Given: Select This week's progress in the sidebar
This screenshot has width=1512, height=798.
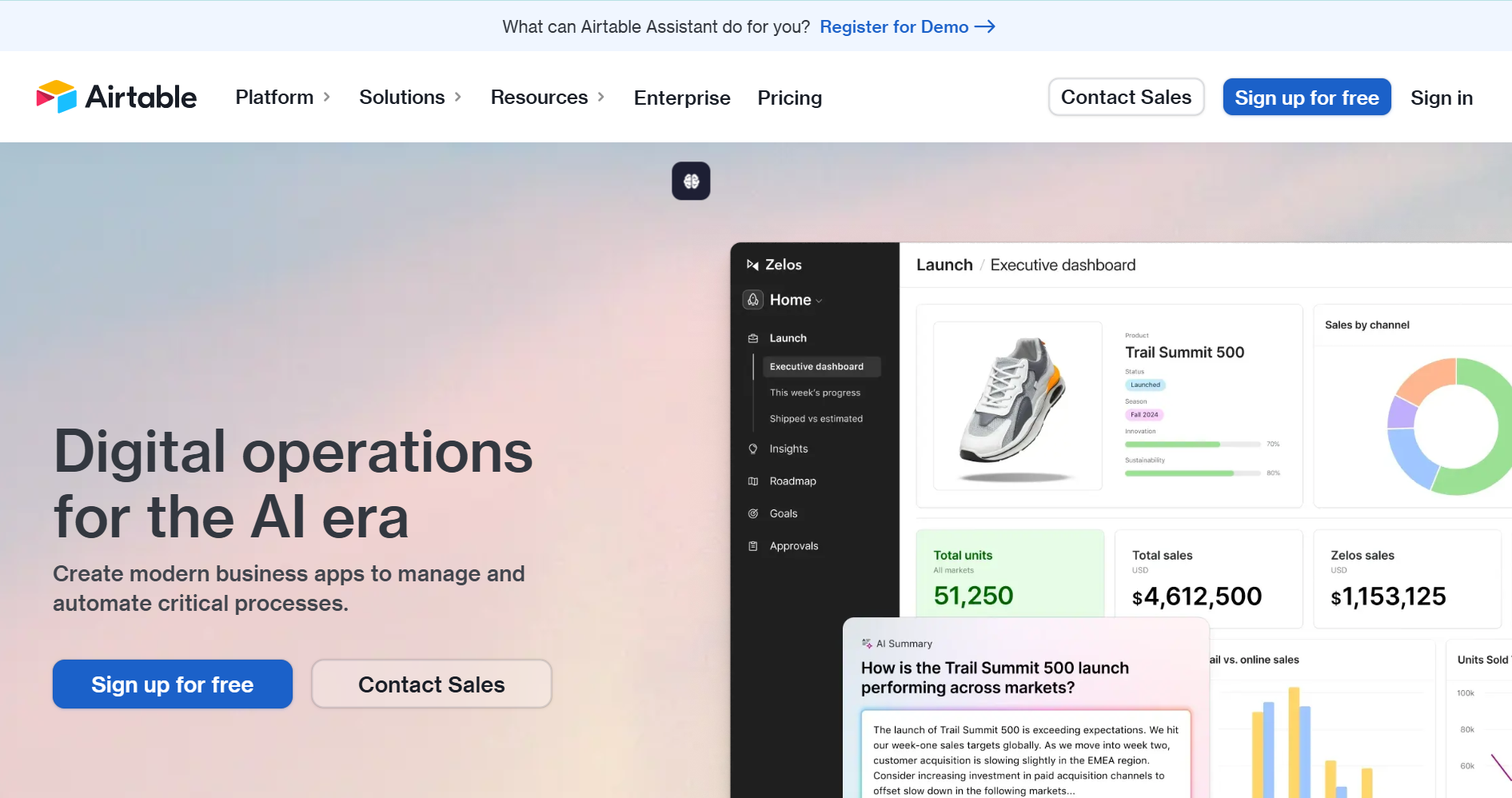Looking at the screenshot, I should pyautogui.click(x=815, y=393).
